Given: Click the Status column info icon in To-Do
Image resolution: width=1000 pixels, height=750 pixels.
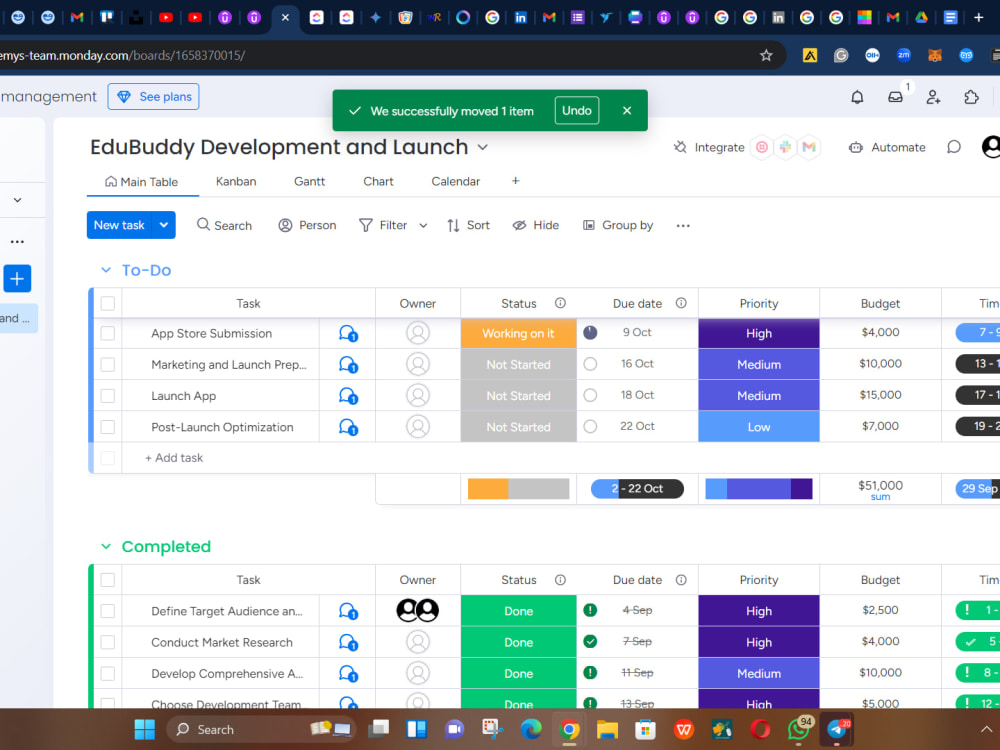Looking at the screenshot, I should [560, 303].
